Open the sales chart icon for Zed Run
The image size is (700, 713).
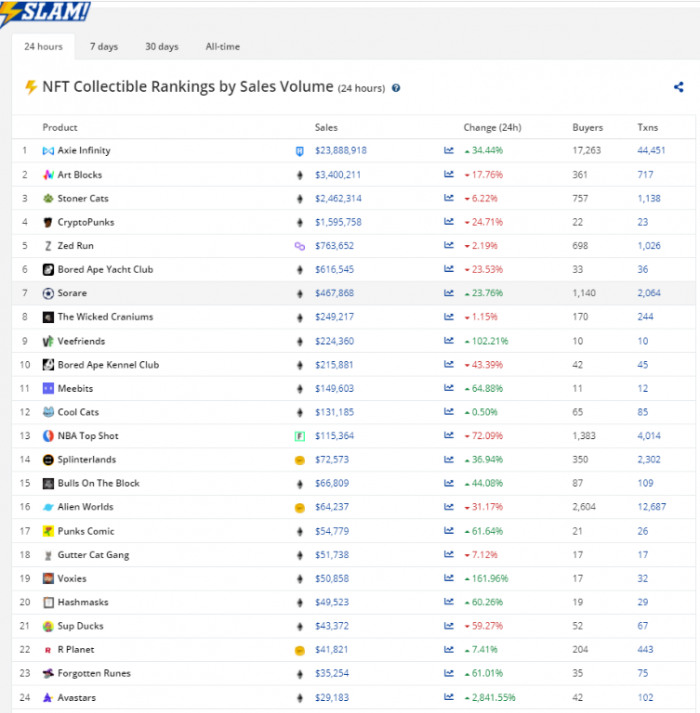pos(448,246)
